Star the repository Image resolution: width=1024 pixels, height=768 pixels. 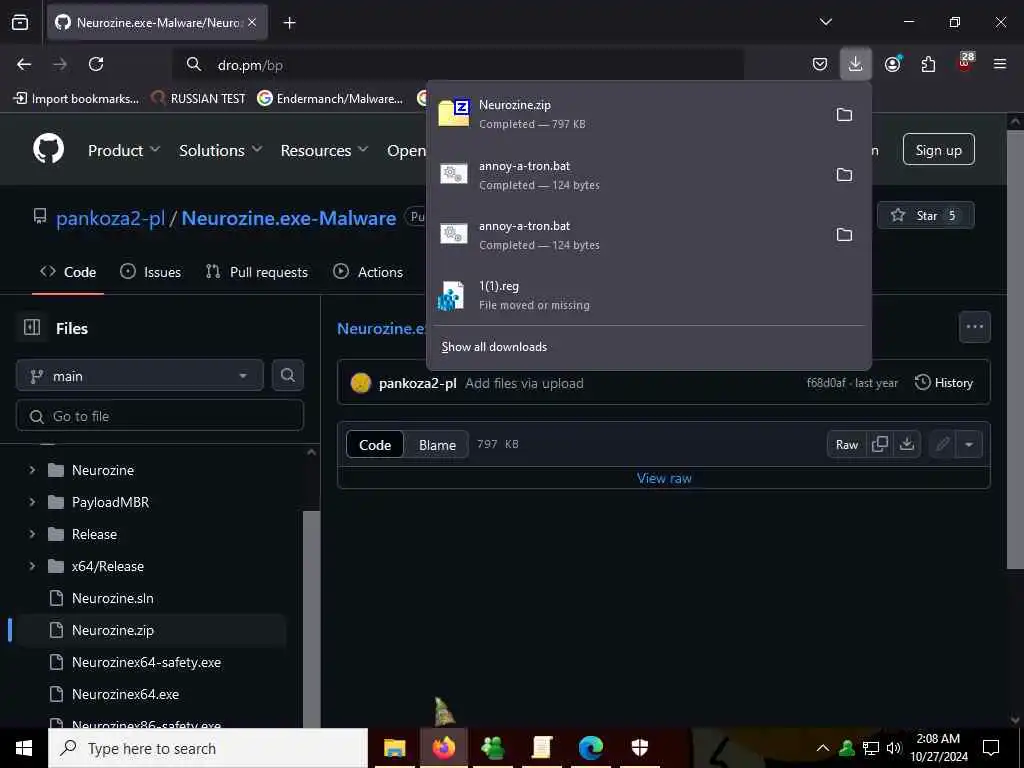[x=925, y=216]
